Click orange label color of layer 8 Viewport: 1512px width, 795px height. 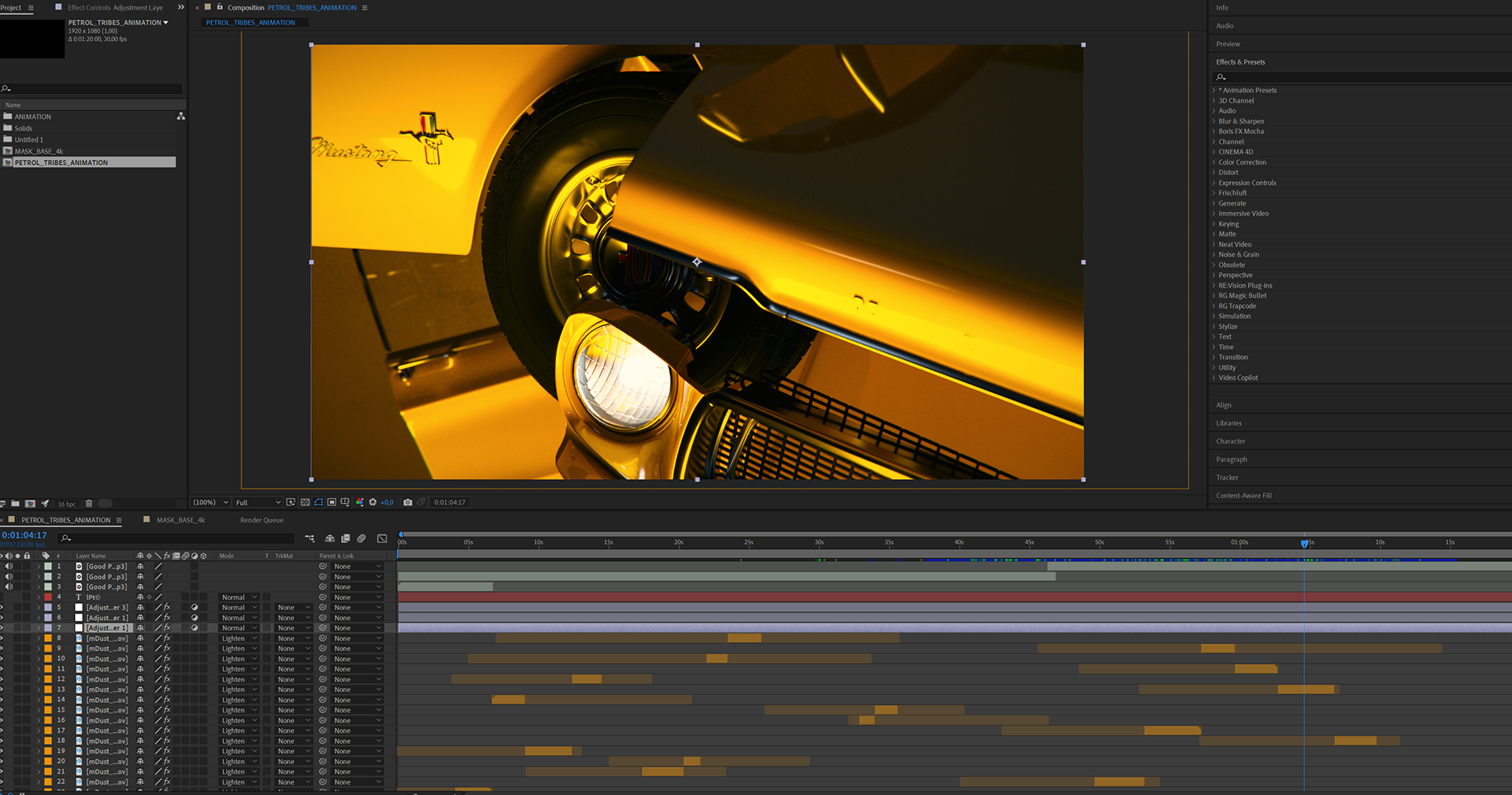[x=48, y=638]
